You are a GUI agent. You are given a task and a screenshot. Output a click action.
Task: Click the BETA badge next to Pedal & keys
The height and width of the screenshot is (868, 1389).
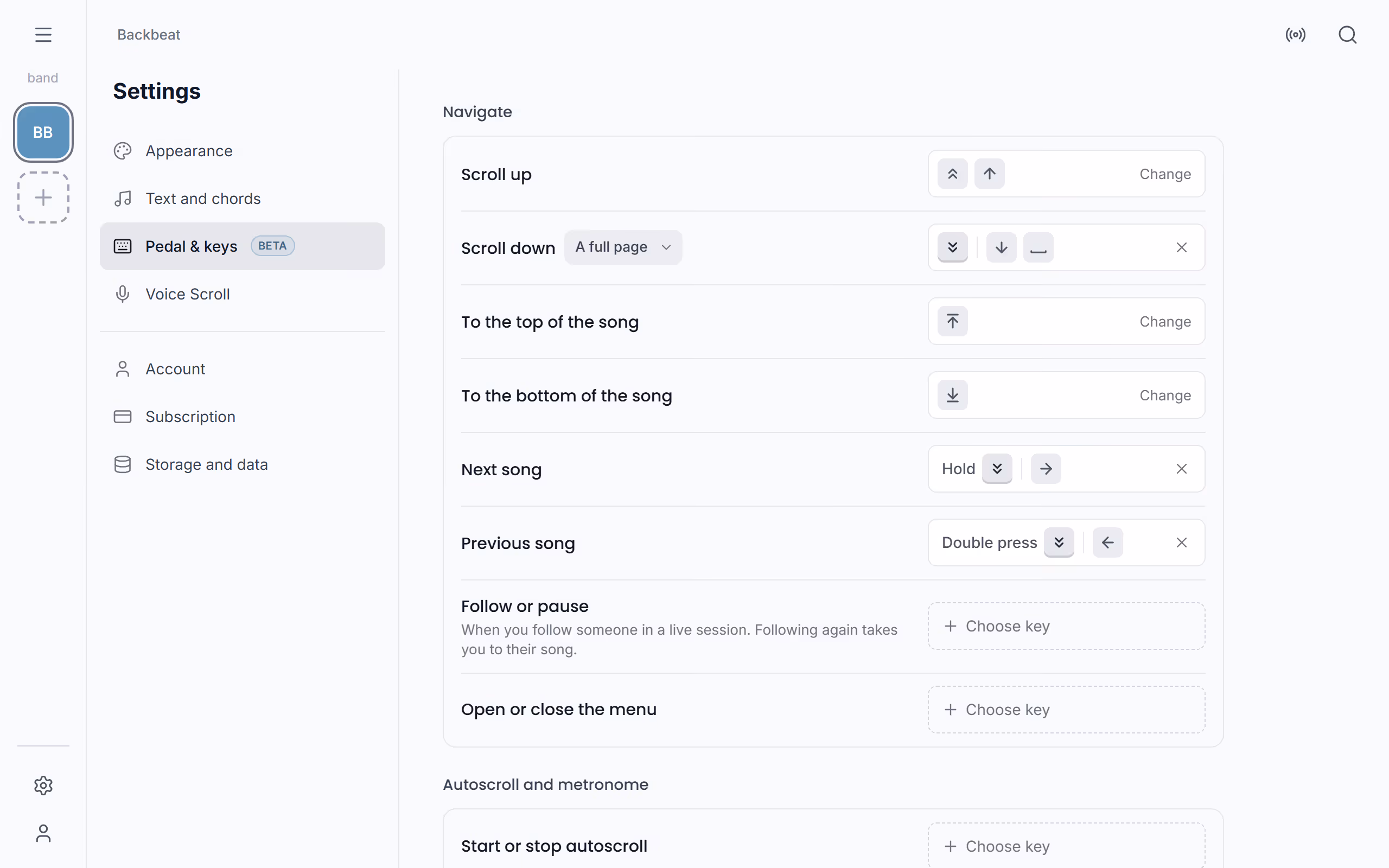[x=272, y=246]
